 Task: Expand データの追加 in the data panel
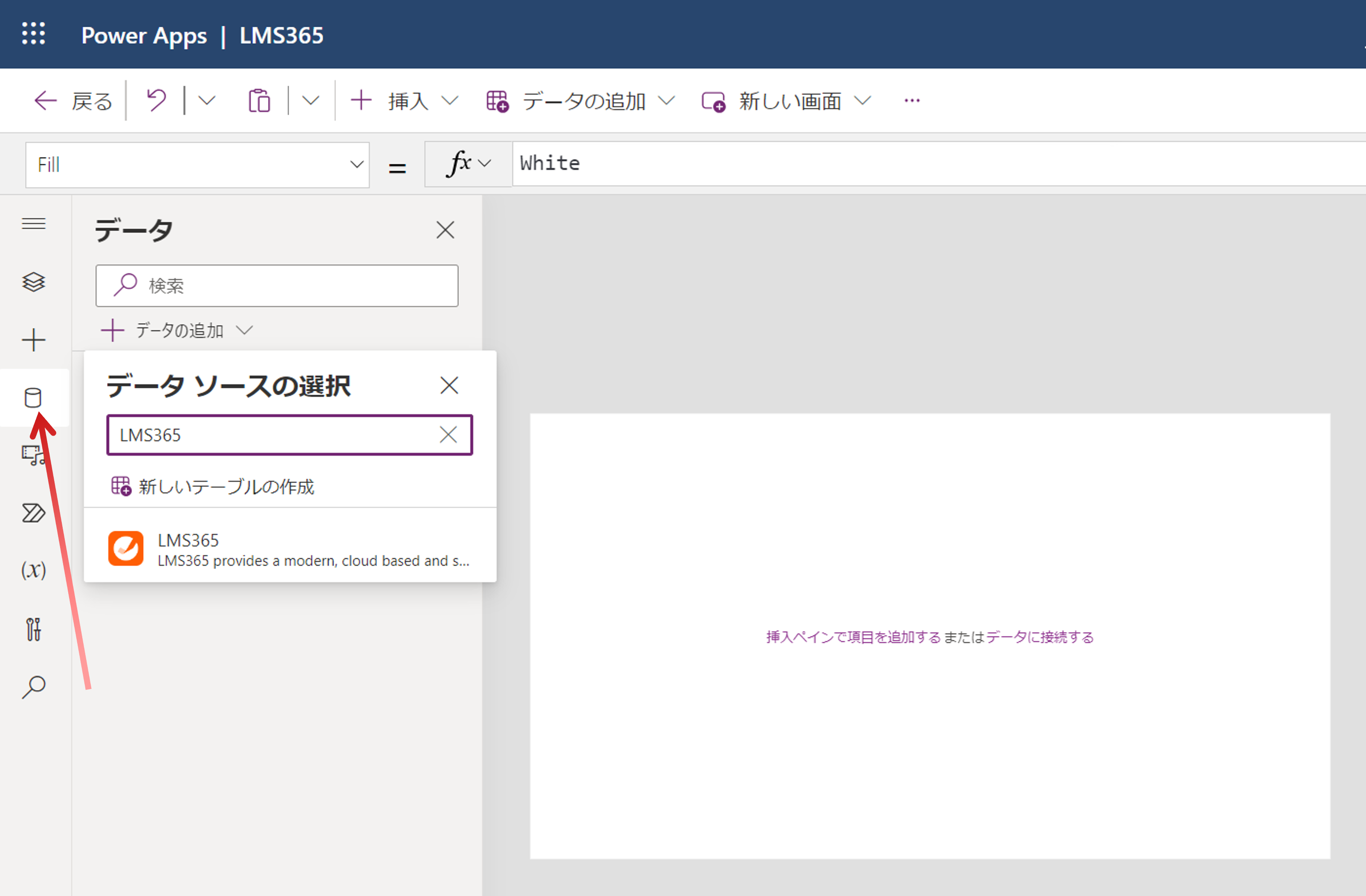[x=177, y=330]
